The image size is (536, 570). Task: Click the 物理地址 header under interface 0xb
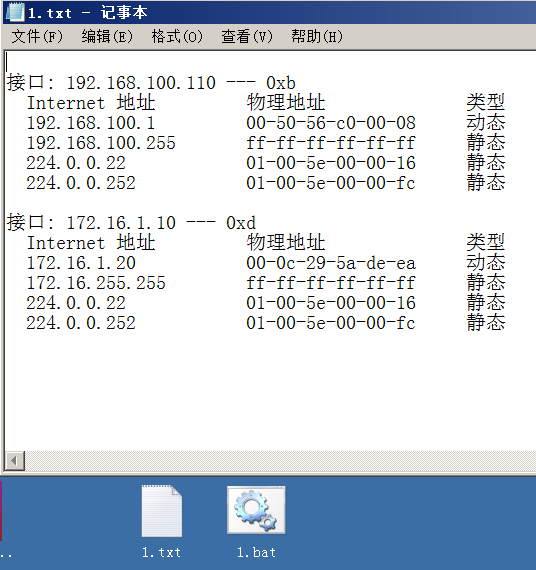coord(286,103)
